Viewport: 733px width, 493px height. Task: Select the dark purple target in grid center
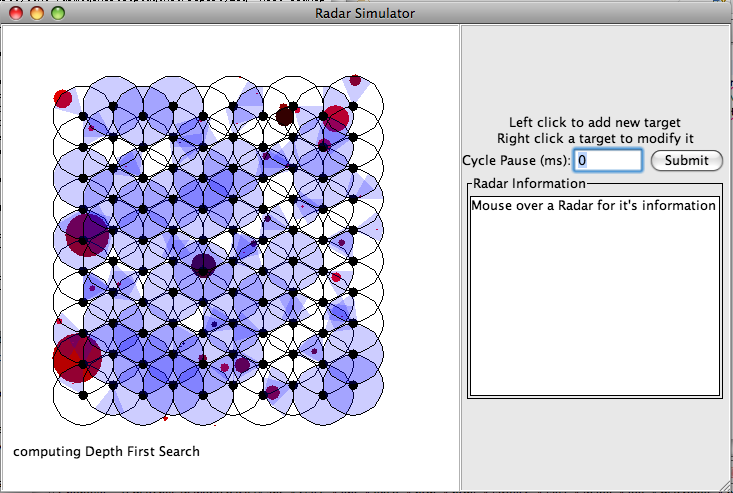click(204, 265)
